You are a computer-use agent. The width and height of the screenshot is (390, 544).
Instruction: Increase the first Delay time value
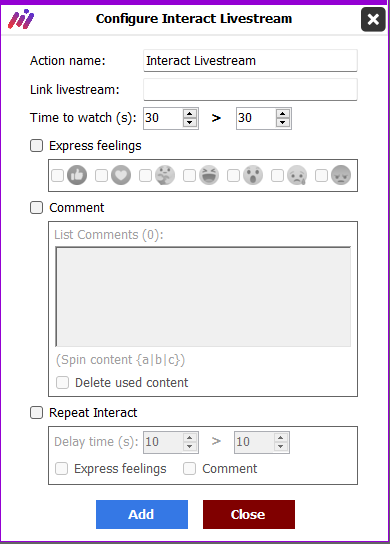tap(189, 438)
